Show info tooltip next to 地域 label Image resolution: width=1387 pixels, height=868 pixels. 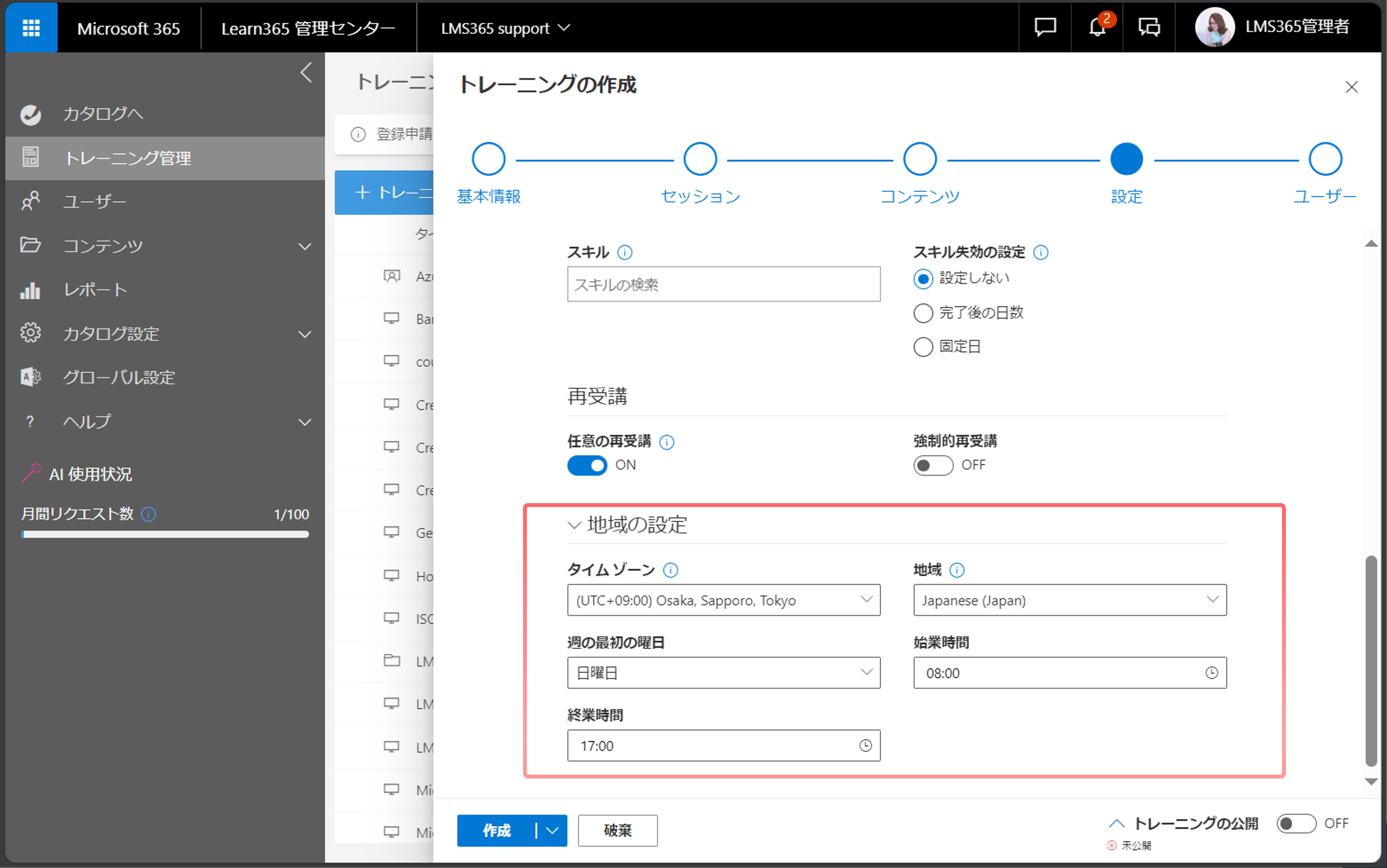coord(957,570)
